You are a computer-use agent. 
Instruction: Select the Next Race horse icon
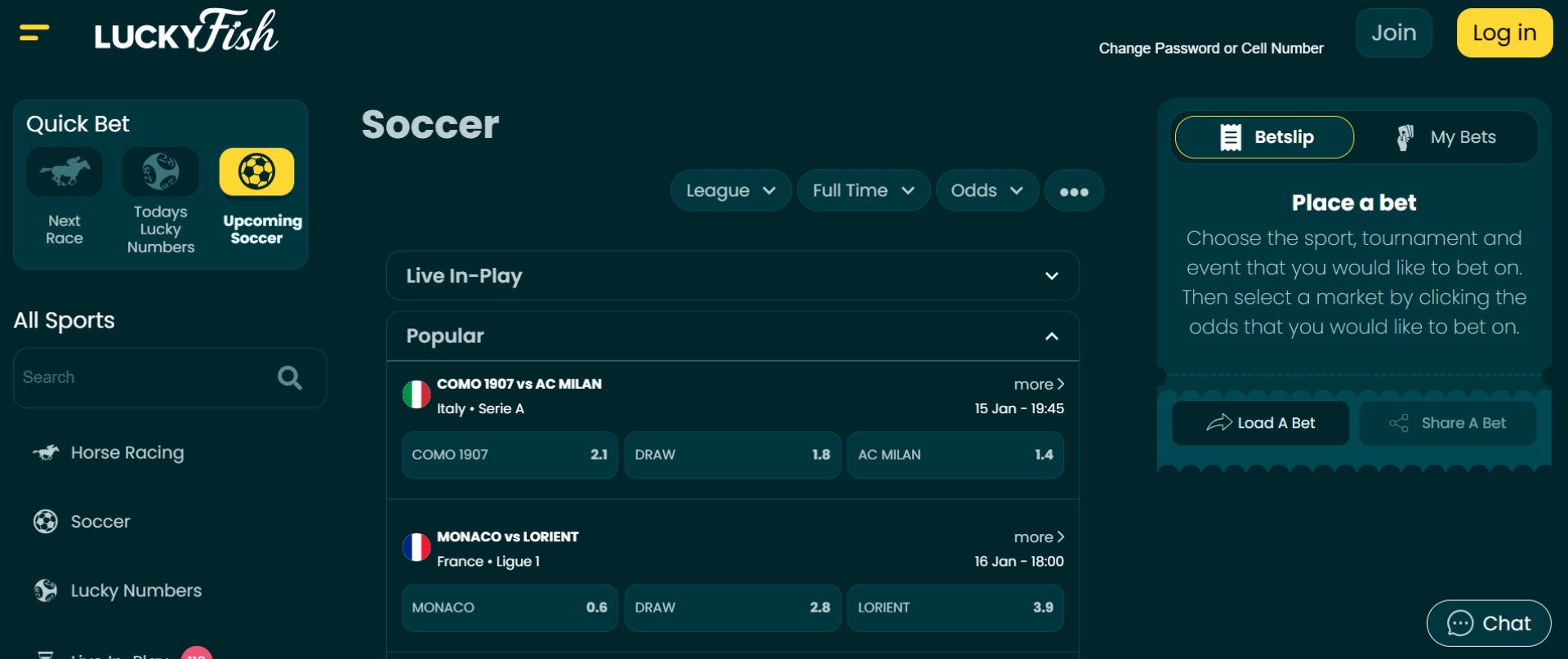65,171
